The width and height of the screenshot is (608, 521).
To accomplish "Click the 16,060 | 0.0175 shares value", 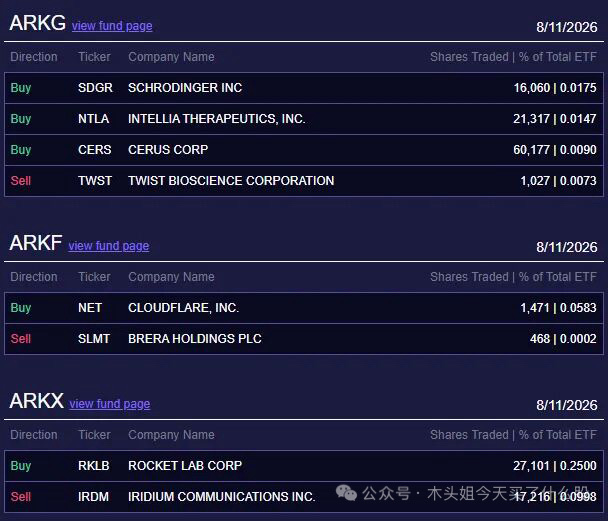I will click(x=555, y=88).
